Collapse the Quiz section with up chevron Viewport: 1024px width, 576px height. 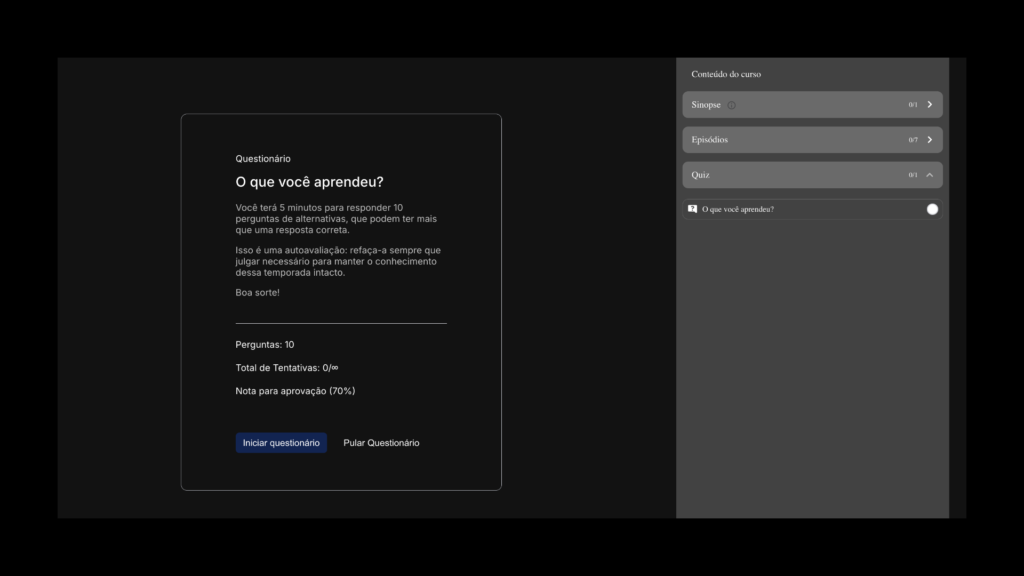[930, 175]
